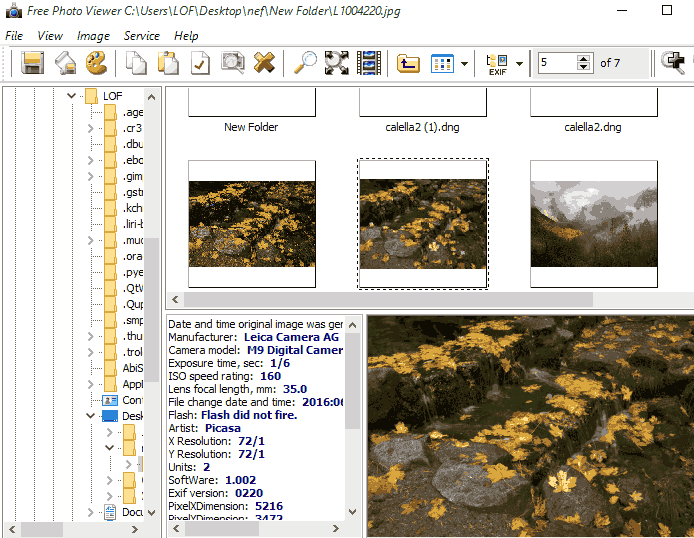Screen dimensions: 694x538
Task: Open the color palette tool
Action: (96, 63)
